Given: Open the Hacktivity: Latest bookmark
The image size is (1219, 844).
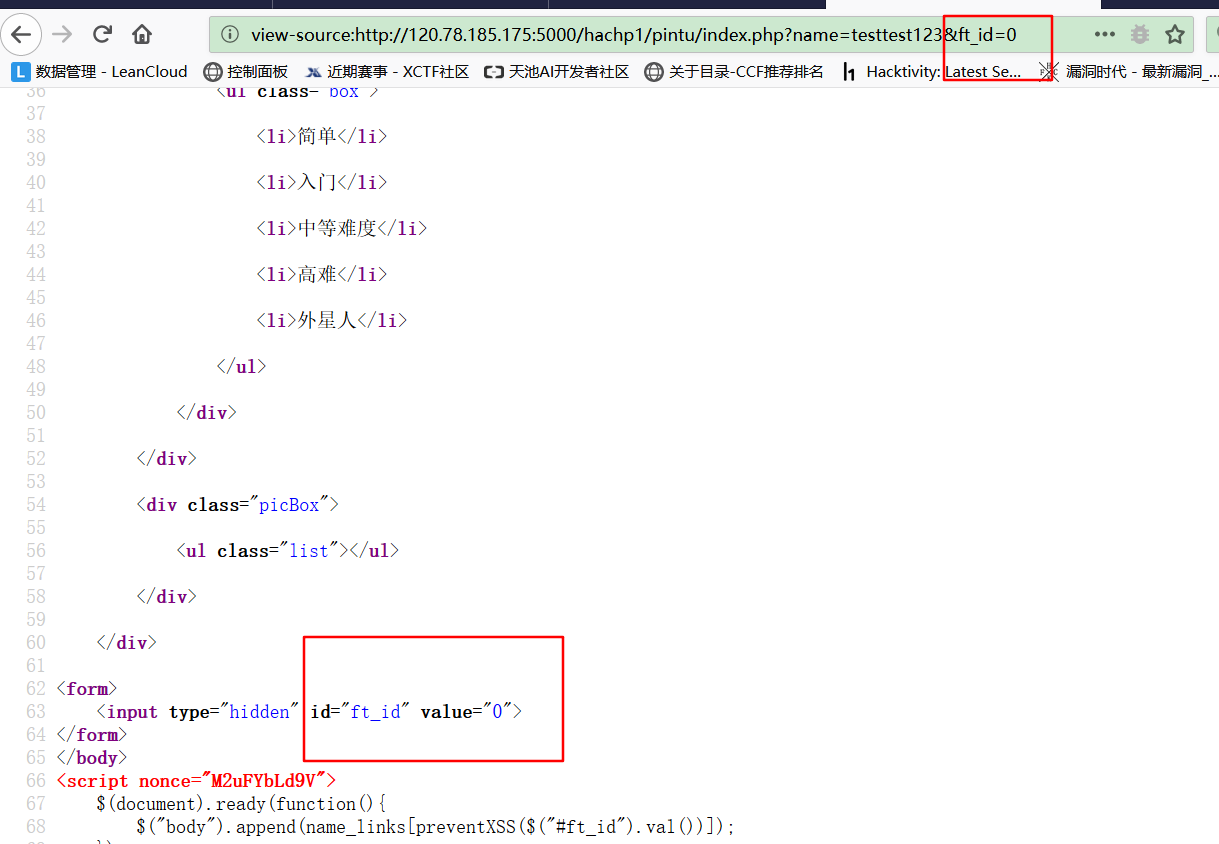Looking at the screenshot, I should click(942, 72).
